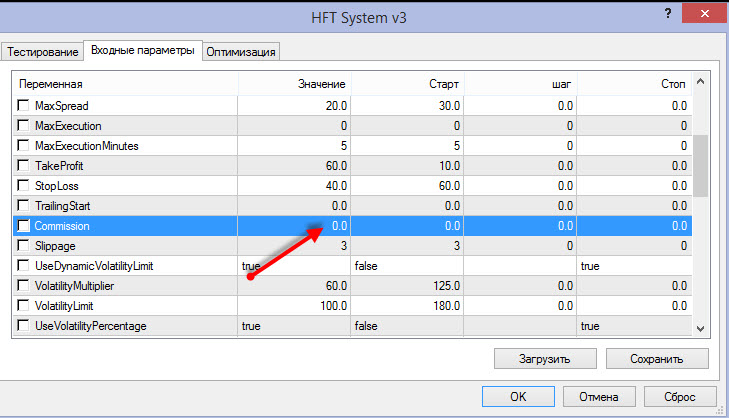Enable the MaxSpread optimization checkbox
Viewport: 729px width, 418px height.
point(25,106)
